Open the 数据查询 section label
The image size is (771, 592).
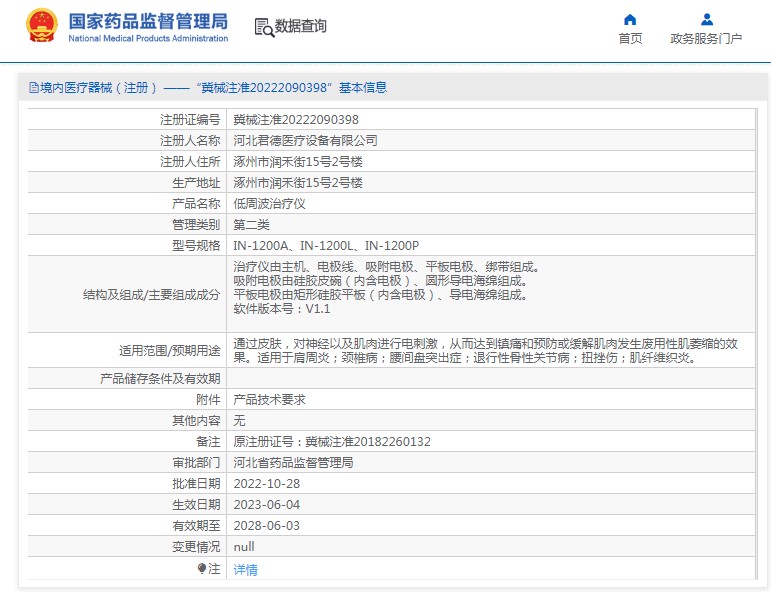coord(301,27)
